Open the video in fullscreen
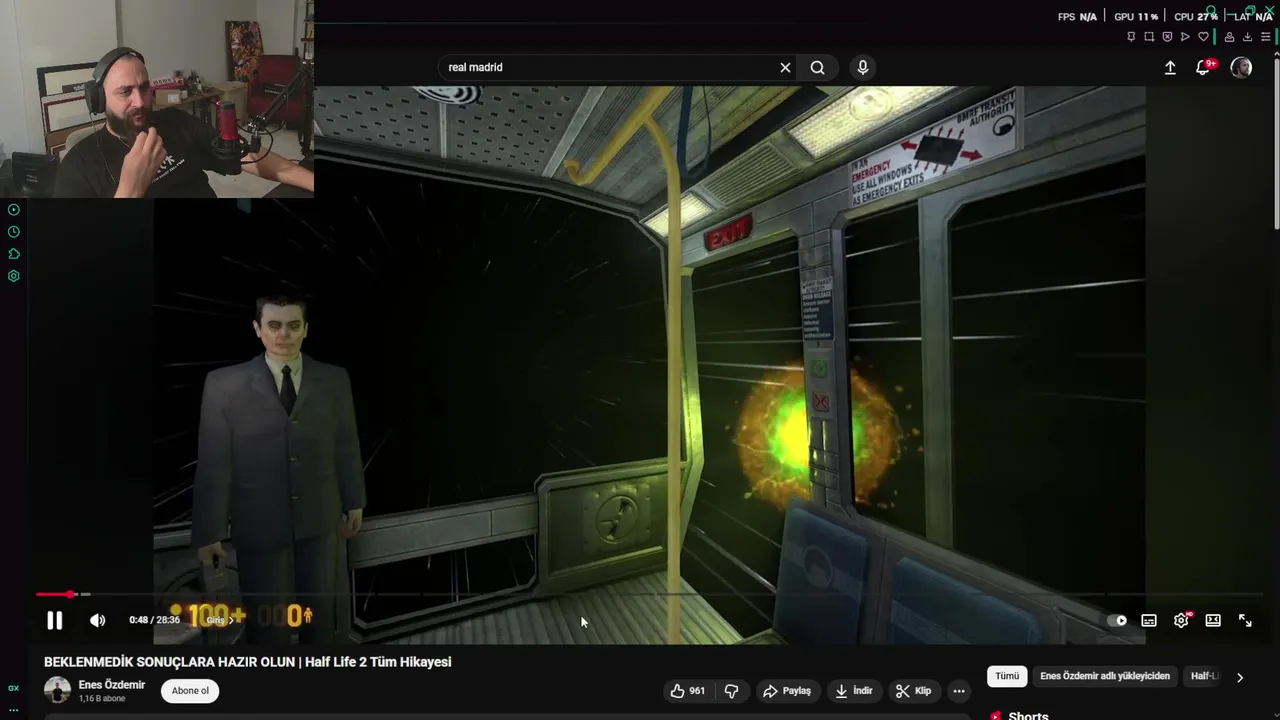1280x720 pixels. point(1245,621)
